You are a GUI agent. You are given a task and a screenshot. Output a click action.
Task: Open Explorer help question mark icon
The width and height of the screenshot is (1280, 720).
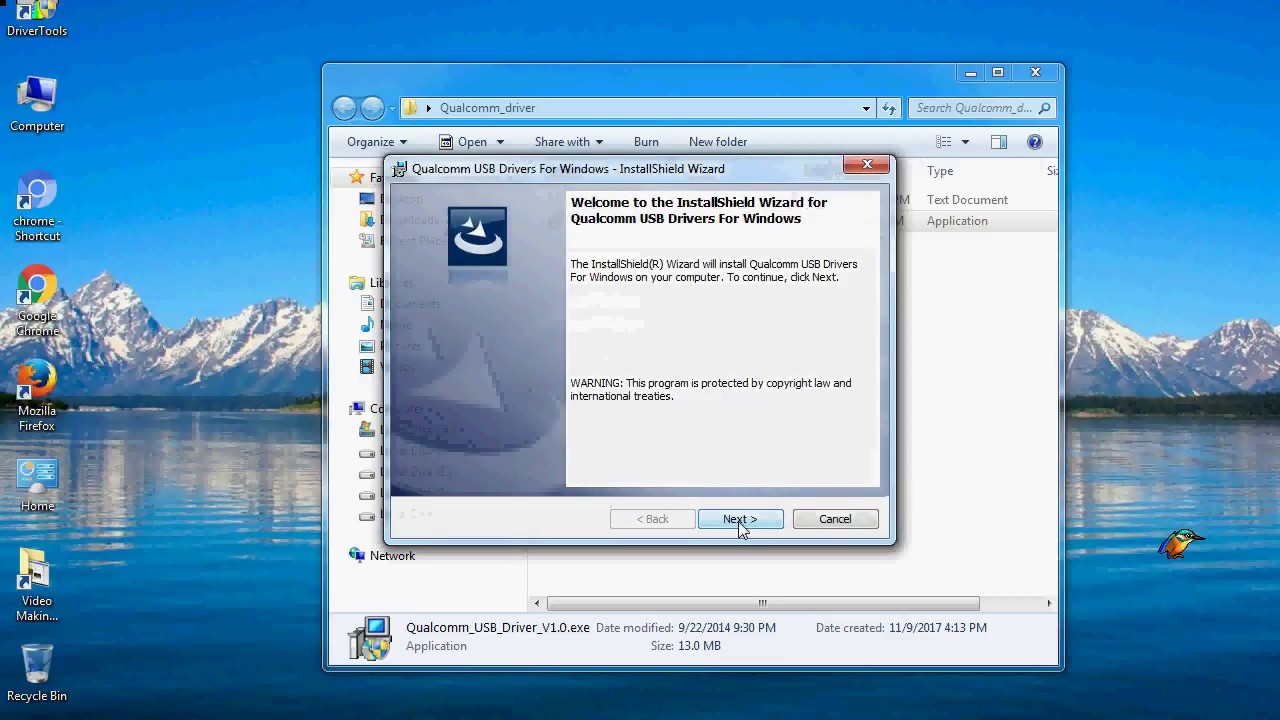[x=1035, y=142]
